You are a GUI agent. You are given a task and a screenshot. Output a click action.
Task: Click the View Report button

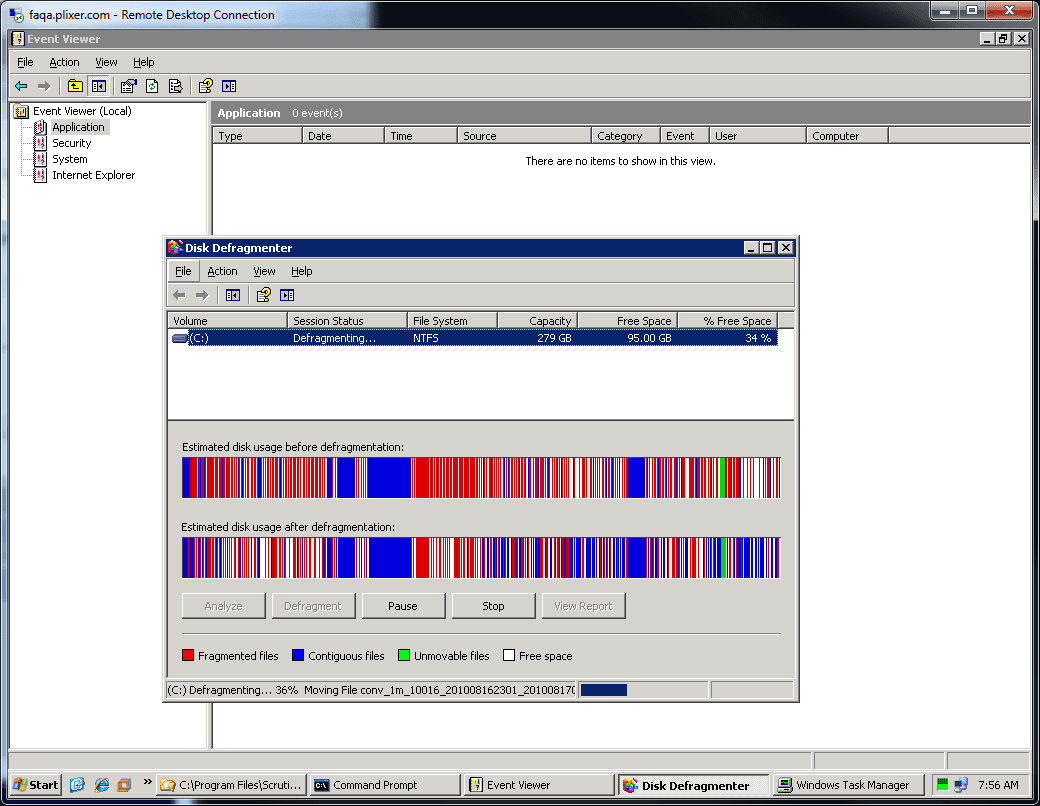tap(584, 606)
